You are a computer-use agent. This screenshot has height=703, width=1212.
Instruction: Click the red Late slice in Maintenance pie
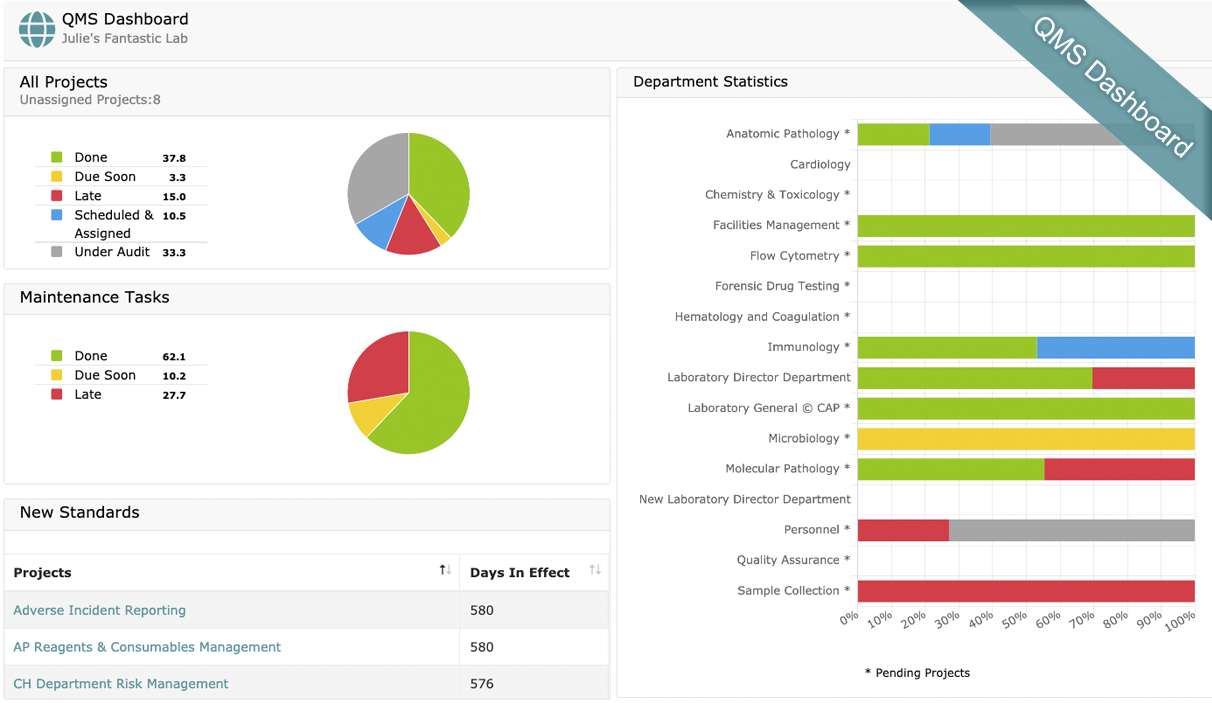pyautogui.click(x=380, y=365)
